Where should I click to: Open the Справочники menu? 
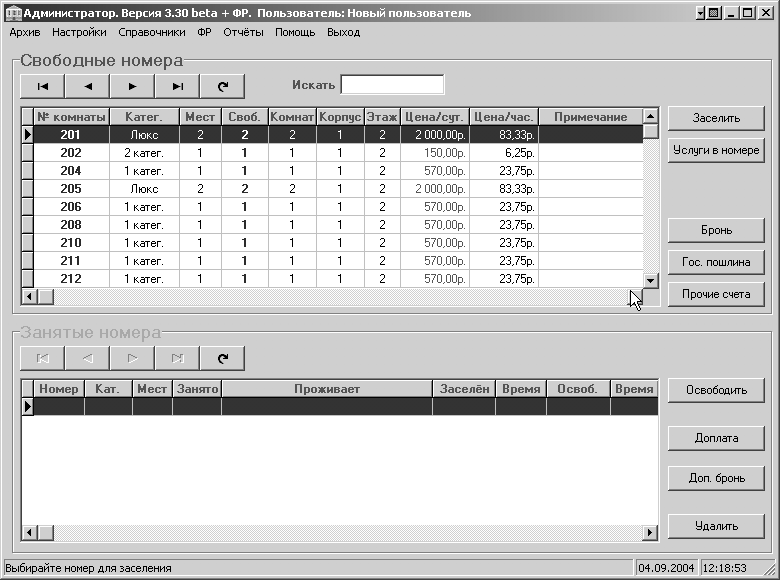[x=152, y=32]
